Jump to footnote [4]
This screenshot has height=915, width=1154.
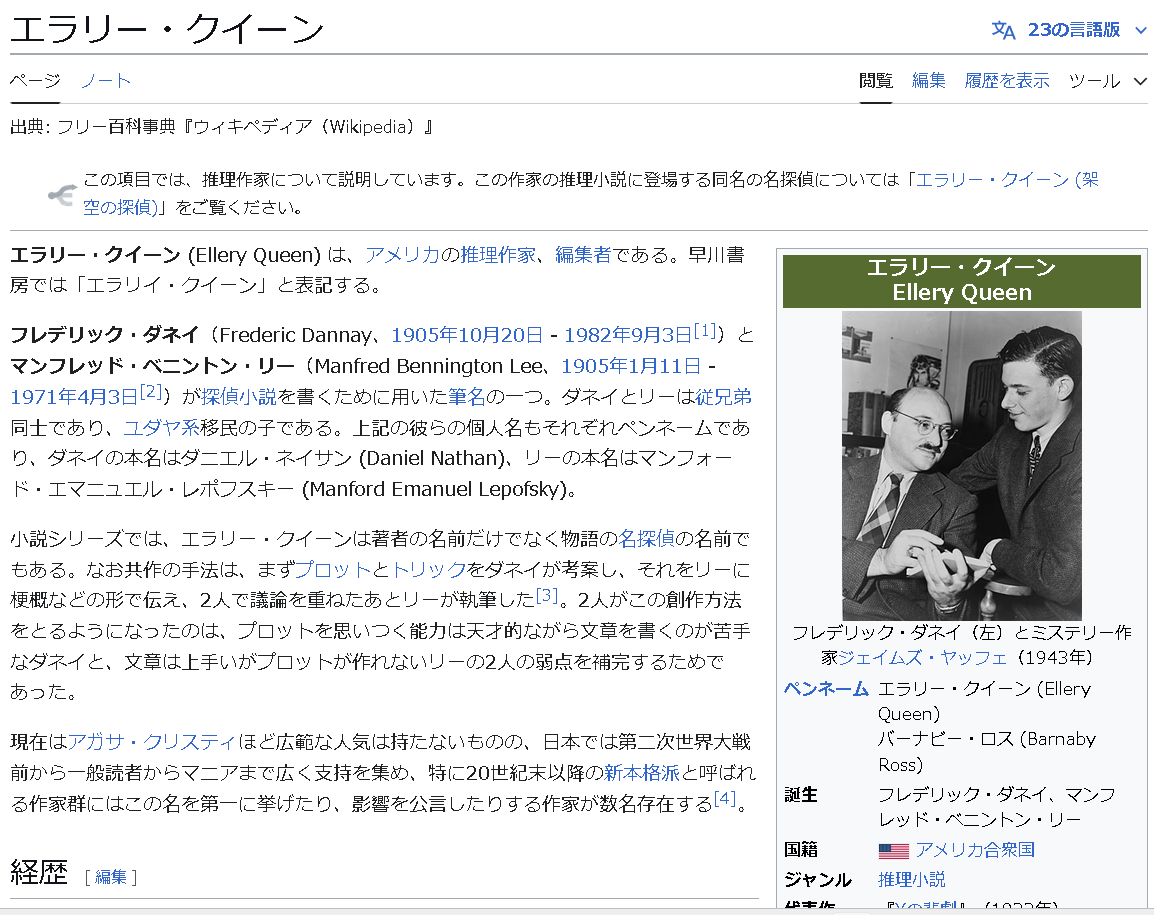point(725,798)
